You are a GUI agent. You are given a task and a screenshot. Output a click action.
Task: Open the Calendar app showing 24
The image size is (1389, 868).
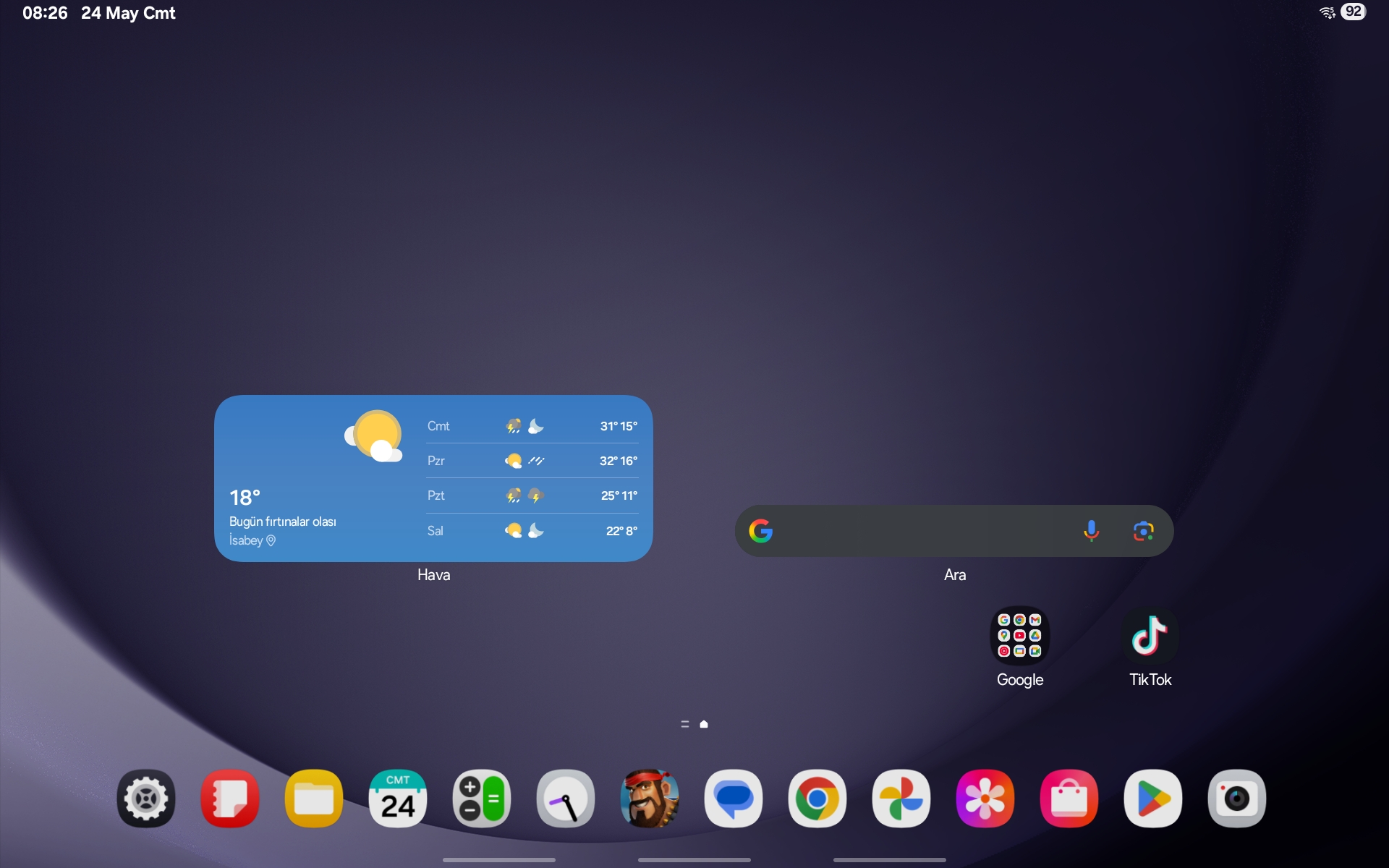(x=398, y=799)
